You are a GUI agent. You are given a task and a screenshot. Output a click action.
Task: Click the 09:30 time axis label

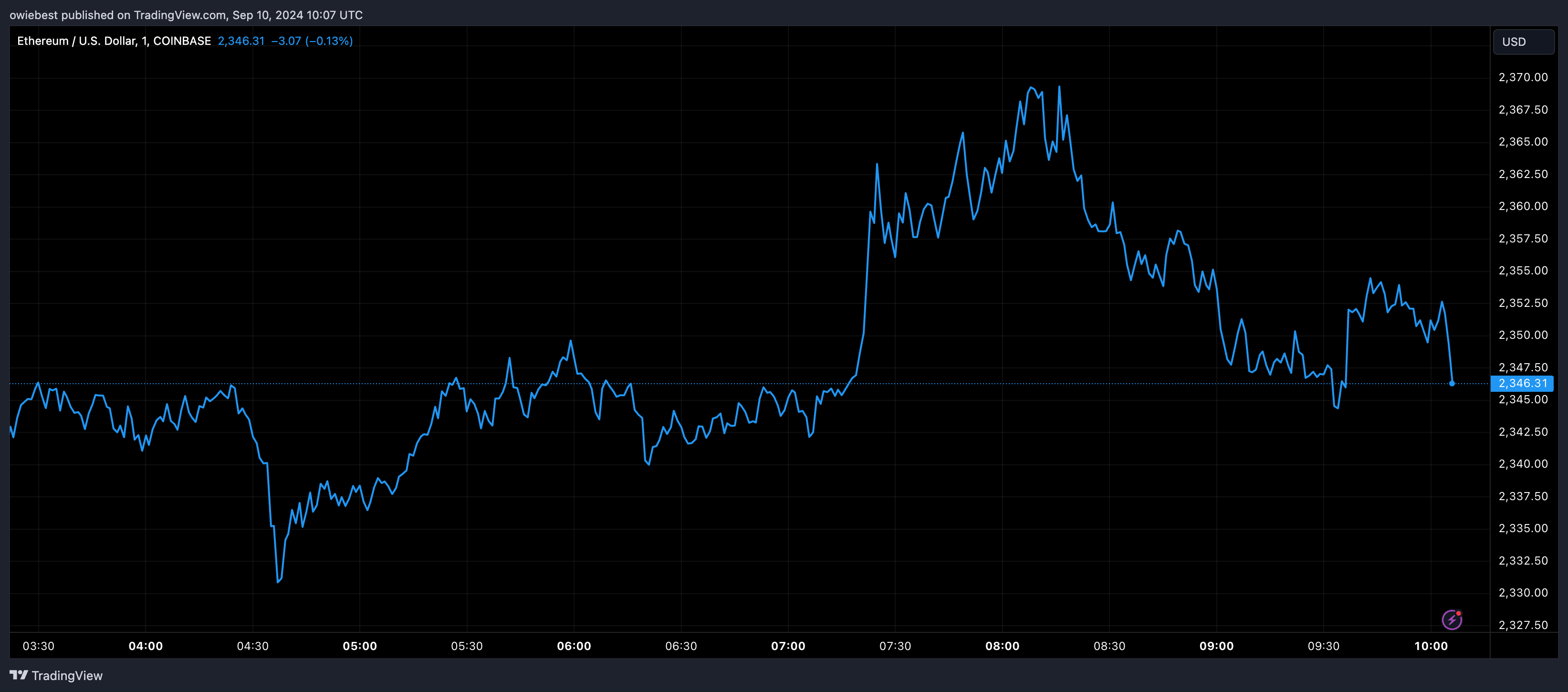(x=1324, y=646)
